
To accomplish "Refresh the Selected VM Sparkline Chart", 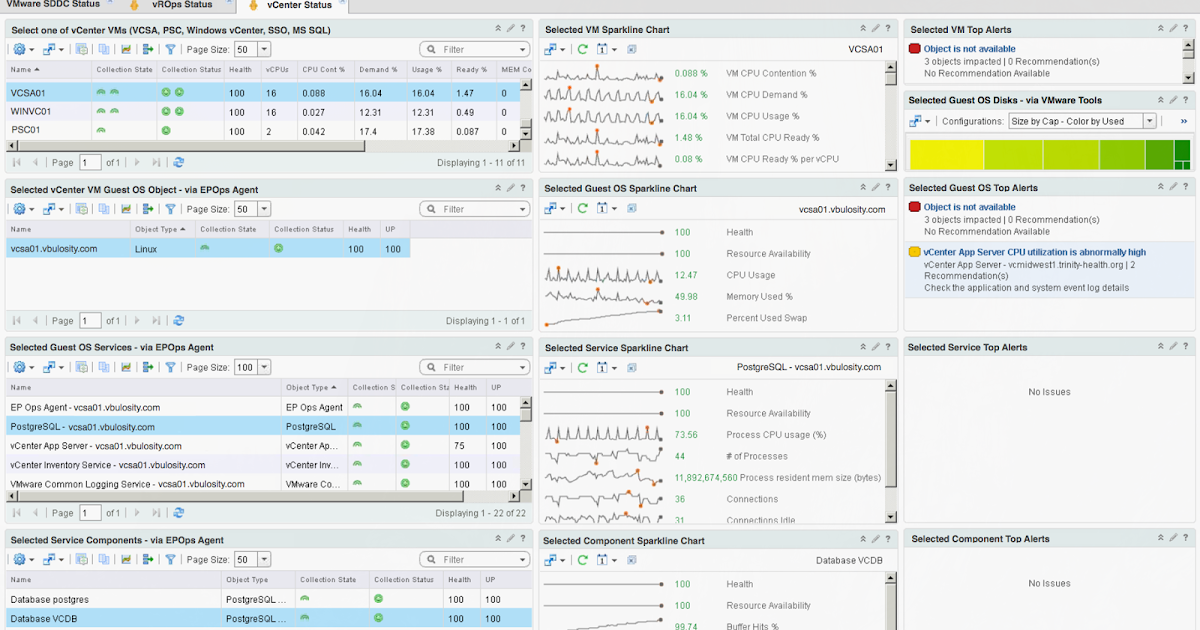I will [583, 49].
